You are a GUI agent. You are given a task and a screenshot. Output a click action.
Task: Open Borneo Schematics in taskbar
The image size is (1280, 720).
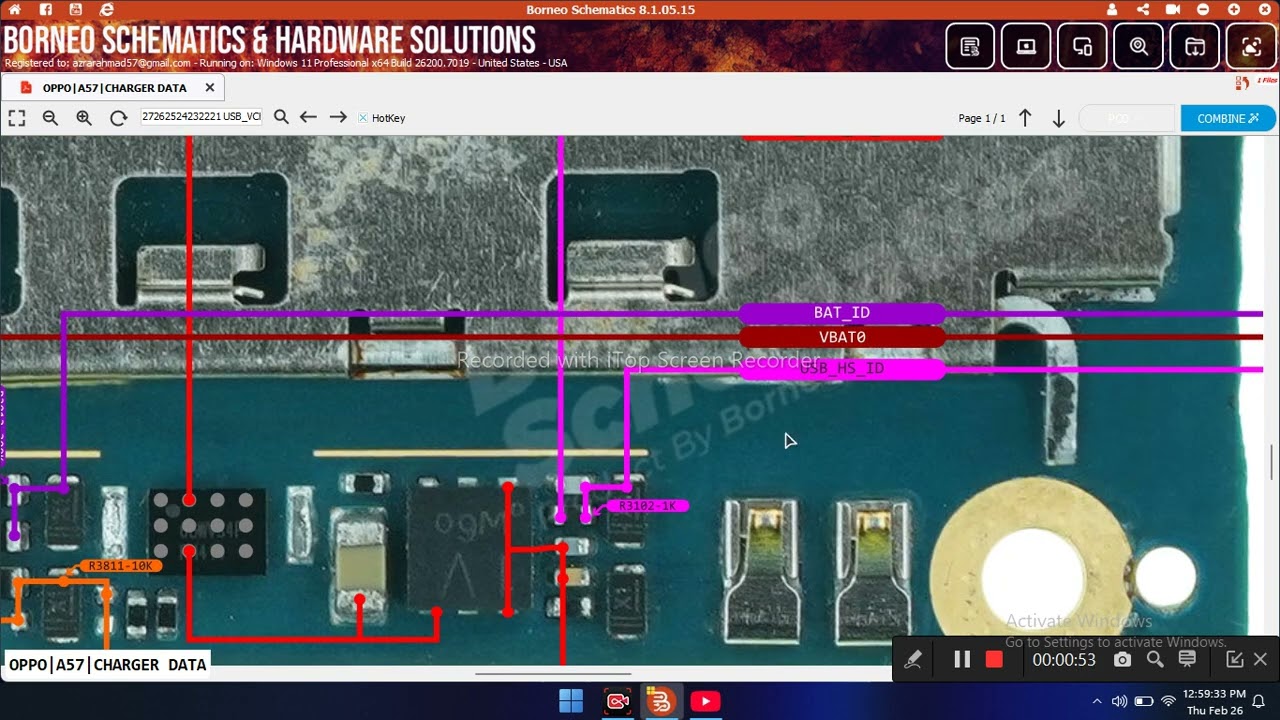click(660, 701)
